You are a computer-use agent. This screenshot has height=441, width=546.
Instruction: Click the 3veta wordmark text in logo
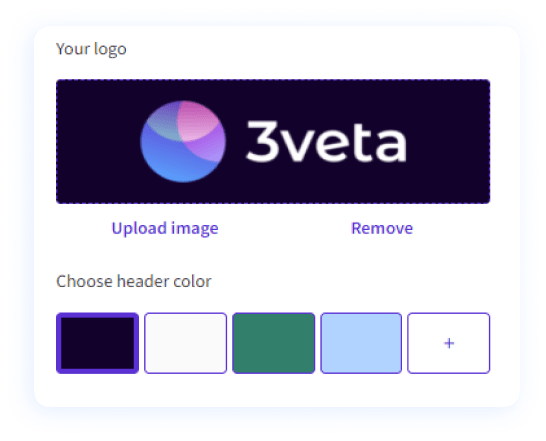326,141
